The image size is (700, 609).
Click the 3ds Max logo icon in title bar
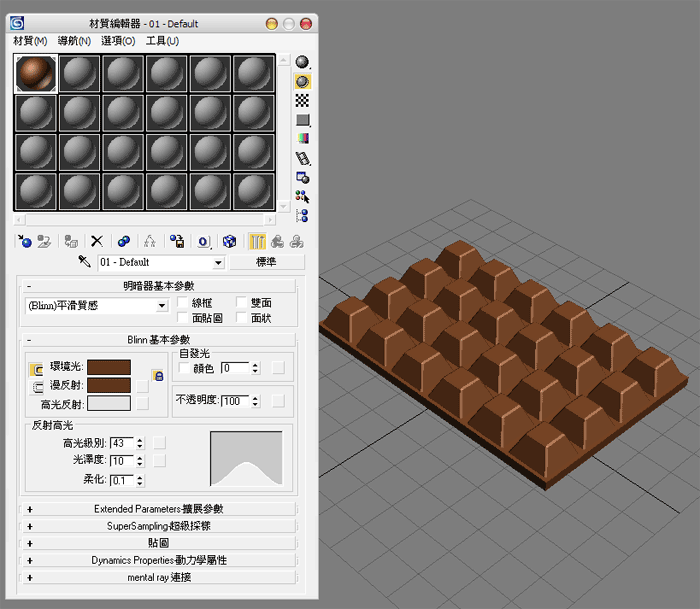coord(17,23)
